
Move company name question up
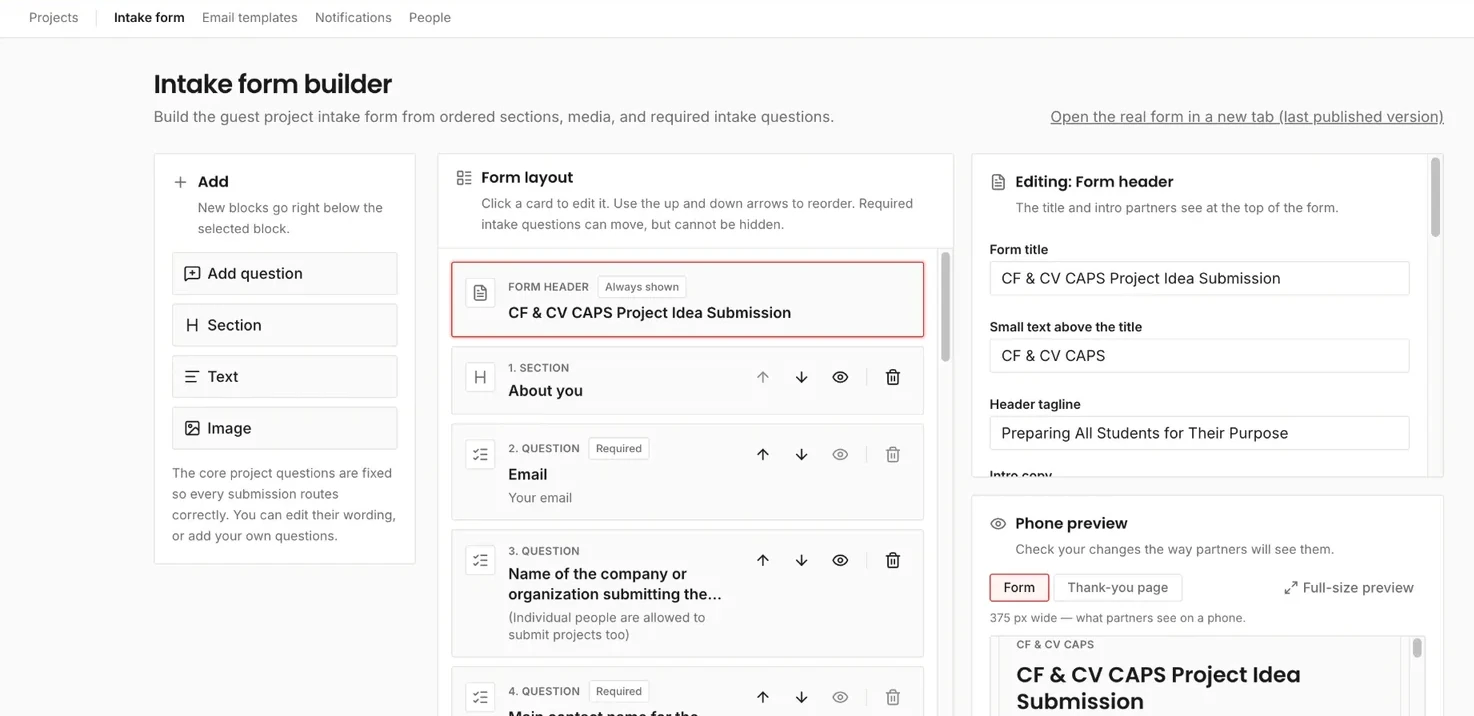[763, 560]
